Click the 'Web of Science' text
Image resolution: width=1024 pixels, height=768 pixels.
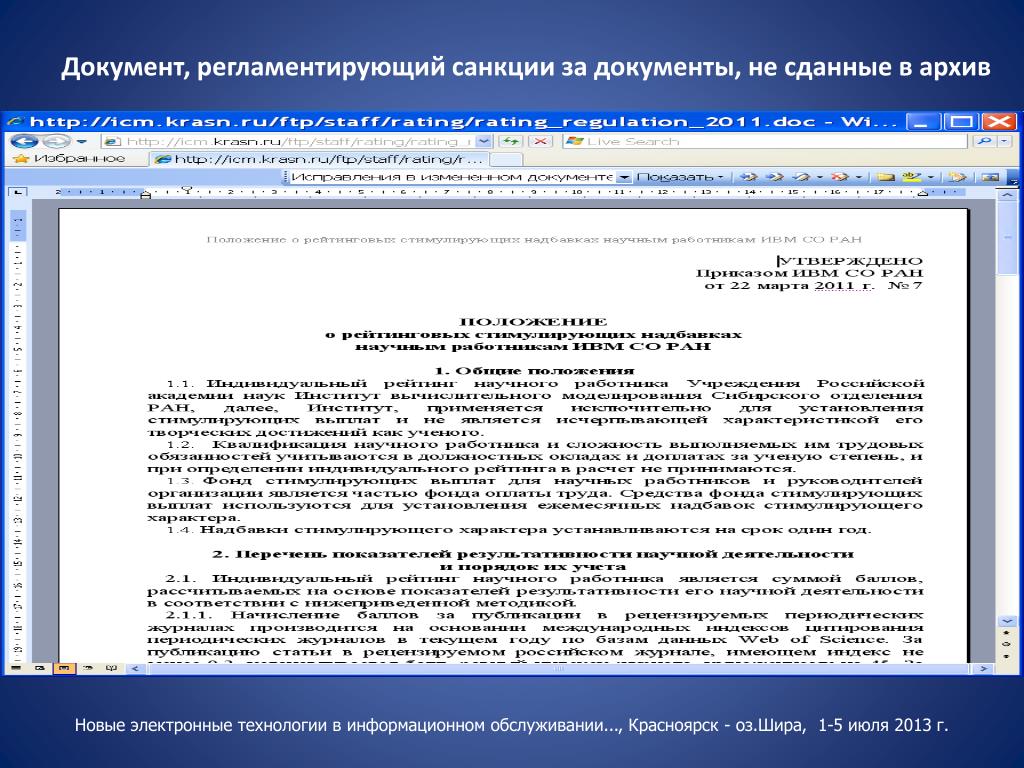812,639
